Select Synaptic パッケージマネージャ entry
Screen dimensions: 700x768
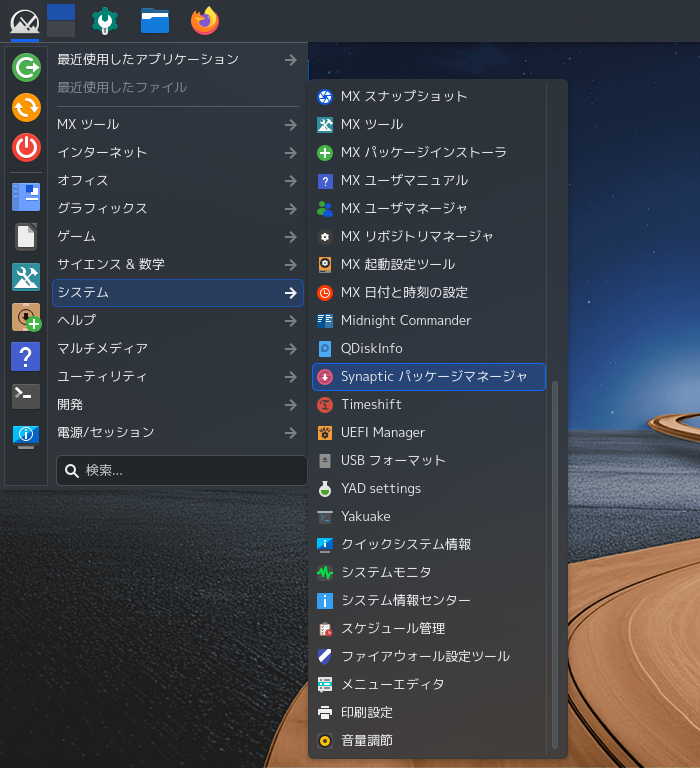(x=429, y=377)
